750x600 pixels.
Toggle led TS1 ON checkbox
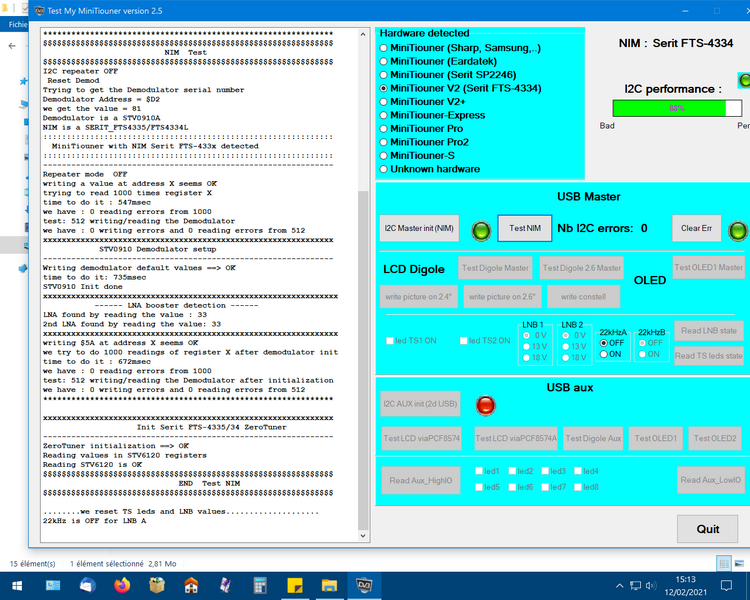point(390,341)
